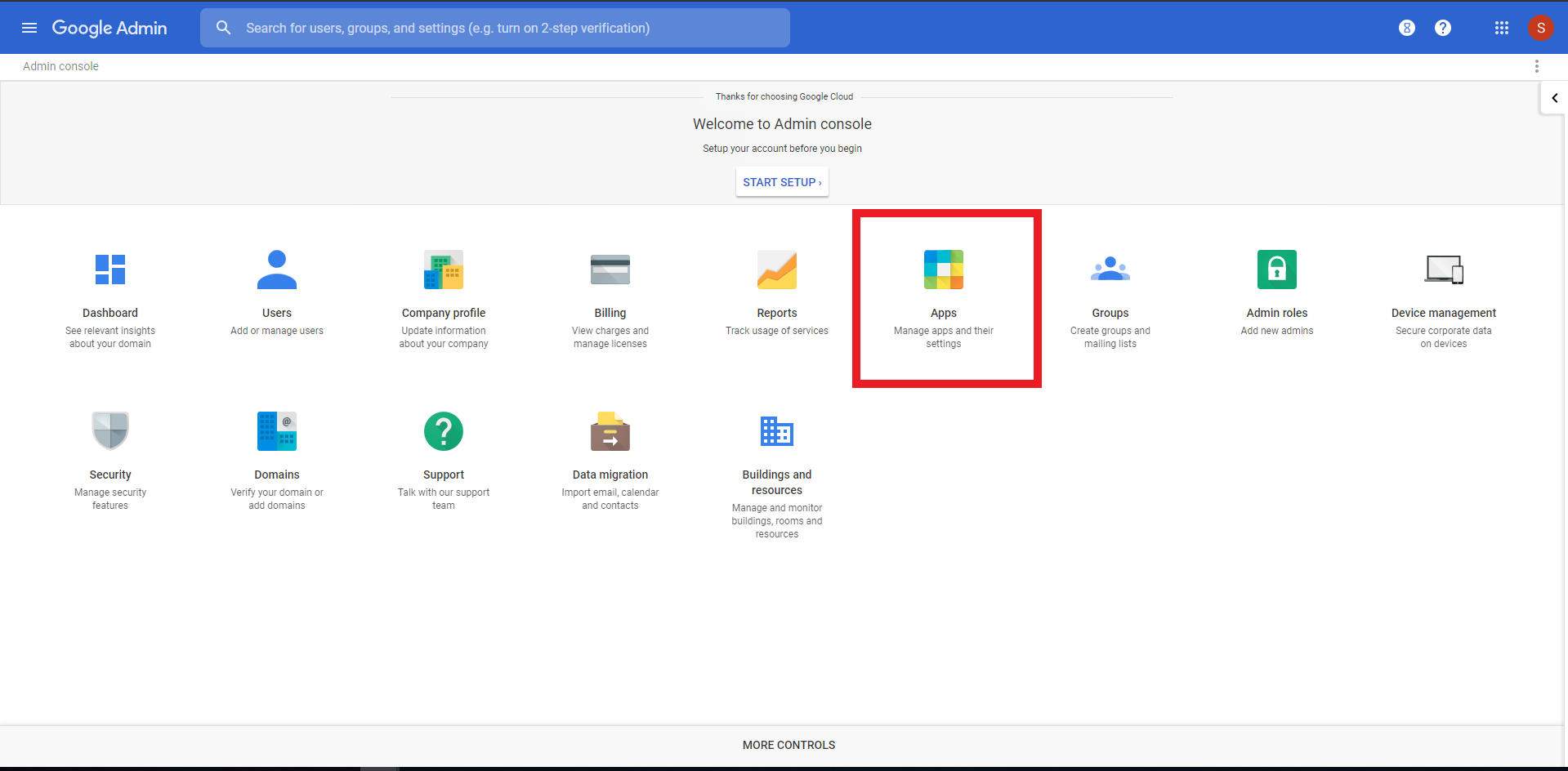Open the hamburger main menu
Screen dimensions: 1568x771
point(29,28)
